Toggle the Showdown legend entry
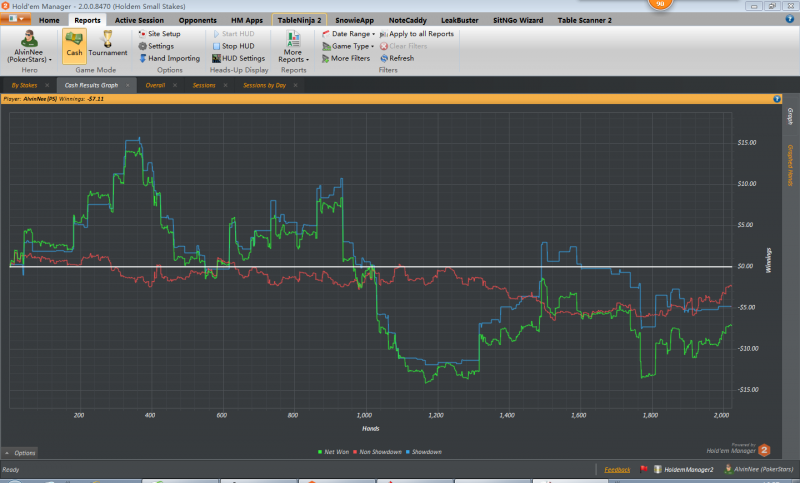The height and width of the screenshot is (483, 800). tap(423, 452)
